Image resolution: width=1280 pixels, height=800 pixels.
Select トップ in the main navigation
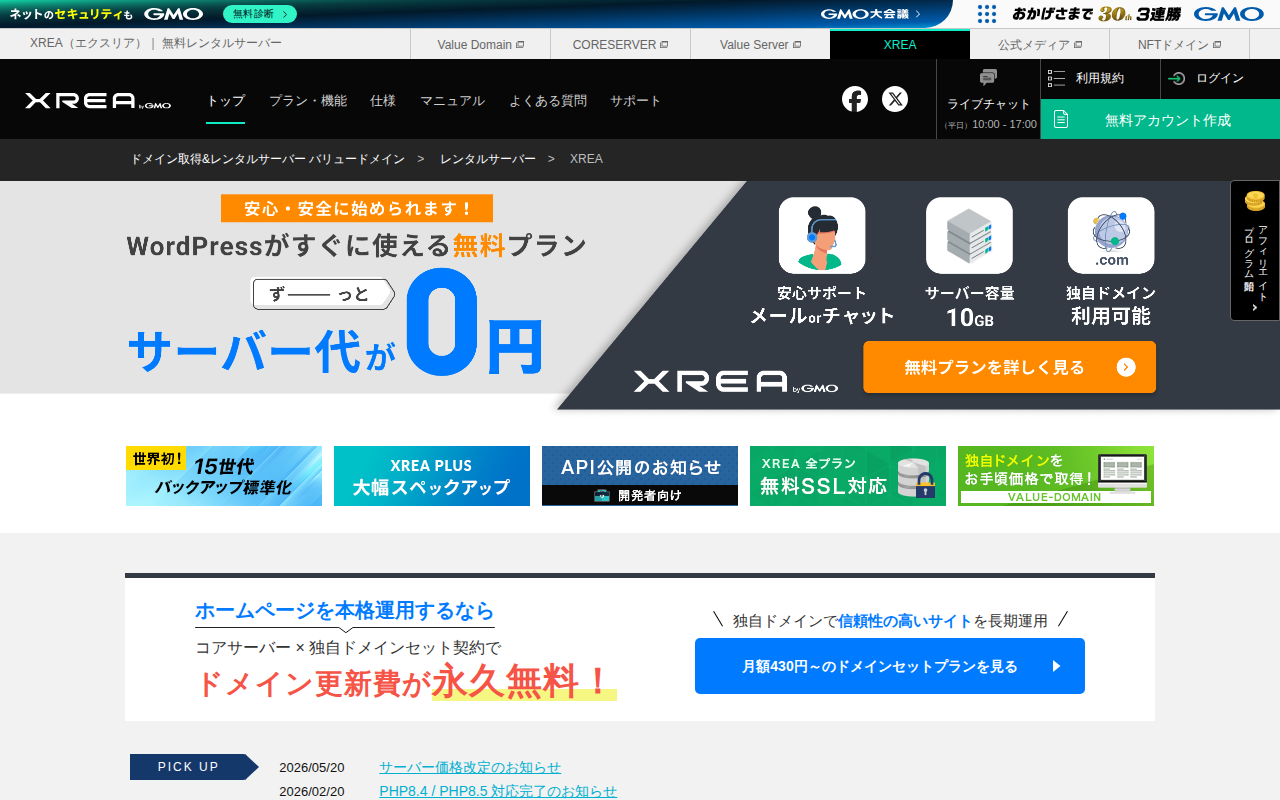[226, 101]
